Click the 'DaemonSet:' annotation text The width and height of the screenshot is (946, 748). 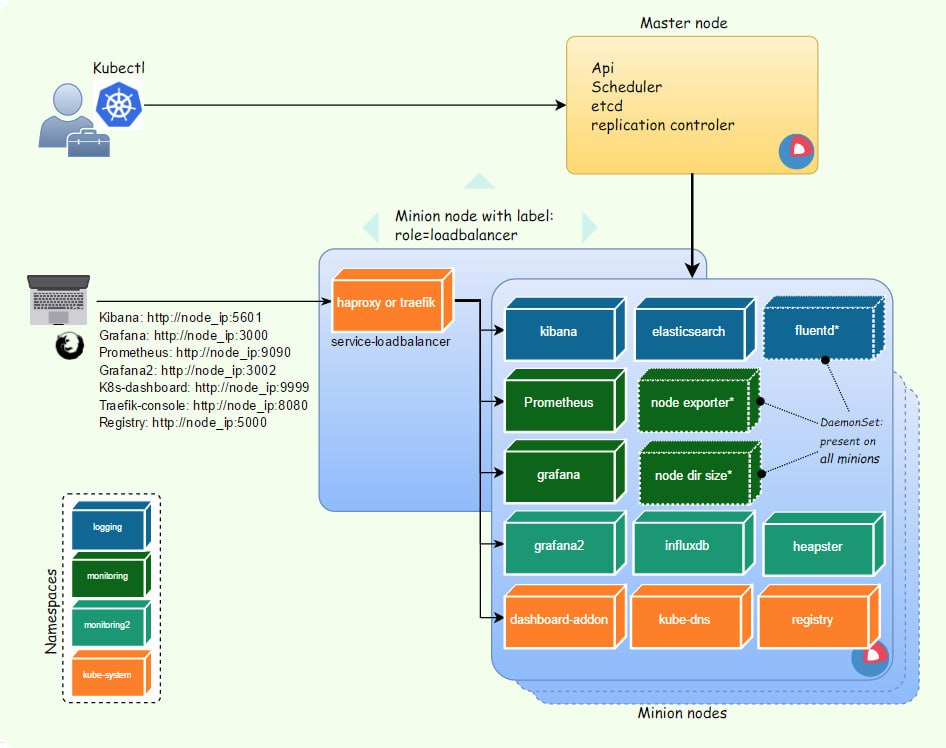click(x=851, y=422)
